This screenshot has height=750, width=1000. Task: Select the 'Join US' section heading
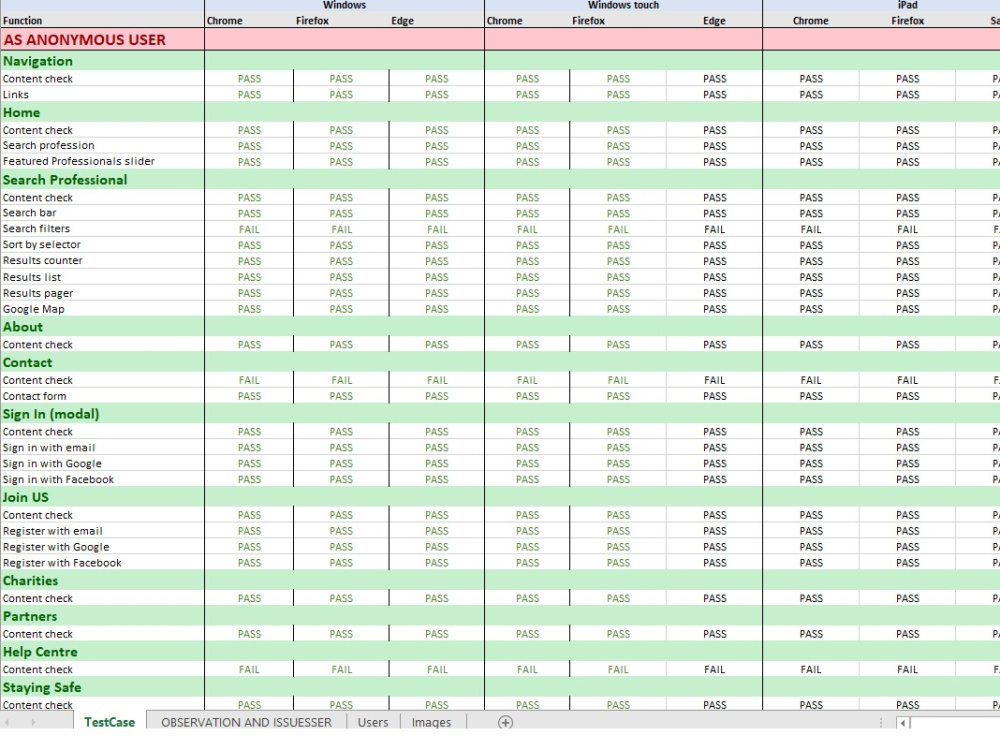102,497
